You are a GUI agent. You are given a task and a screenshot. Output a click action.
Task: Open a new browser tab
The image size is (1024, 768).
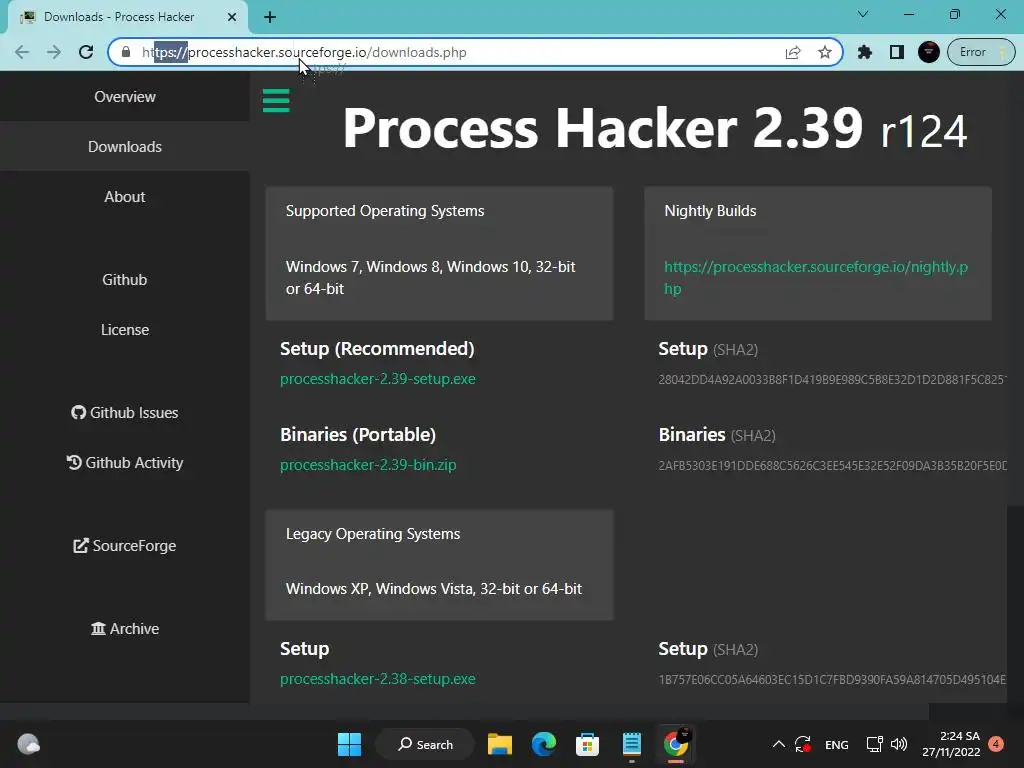tap(270, 17)
